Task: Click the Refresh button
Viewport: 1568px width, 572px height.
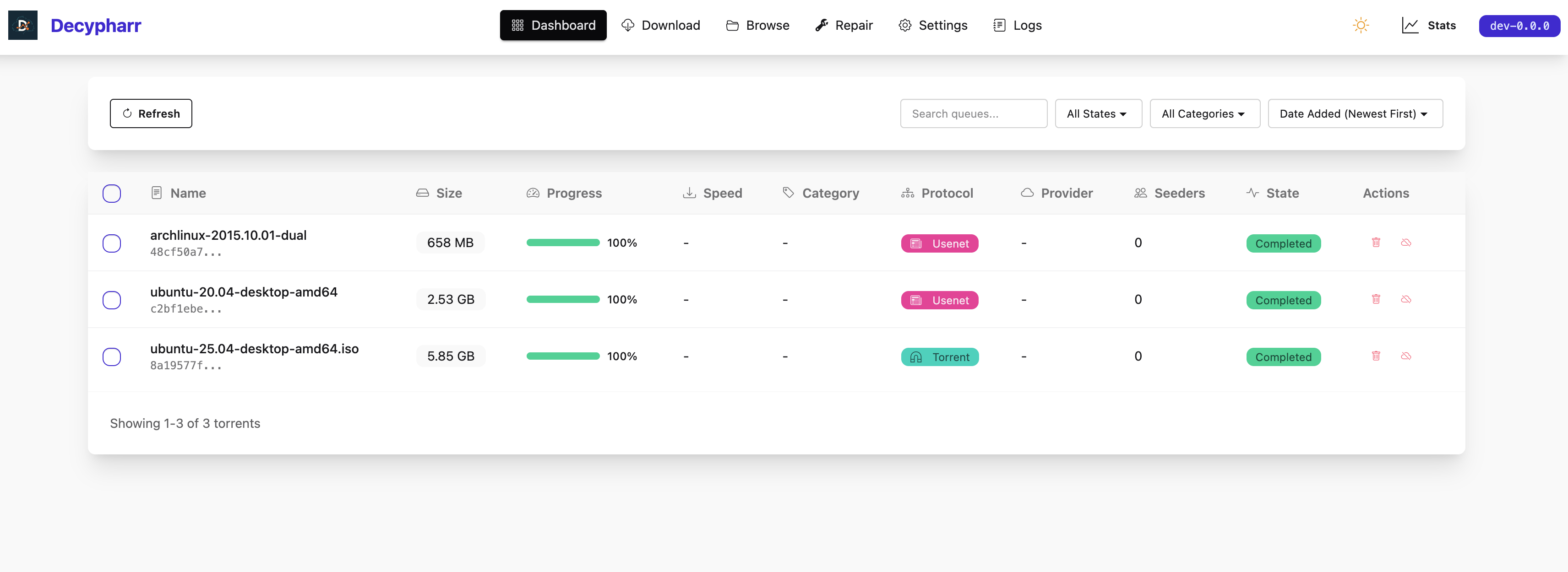Action: [x=151, y=114]
